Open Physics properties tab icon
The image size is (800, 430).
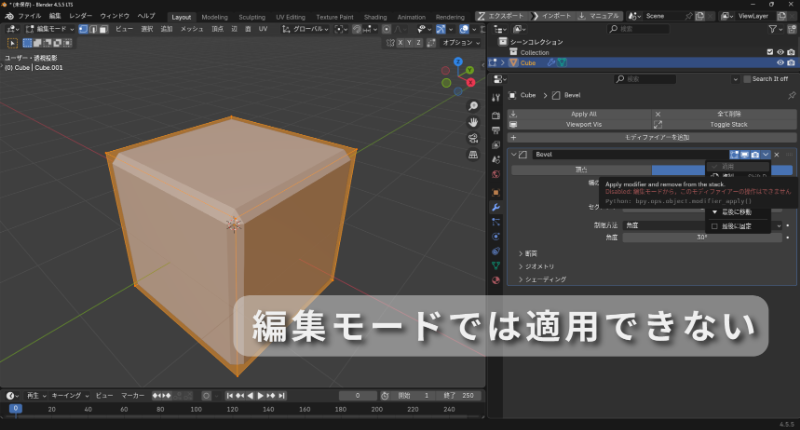point(495,237)
